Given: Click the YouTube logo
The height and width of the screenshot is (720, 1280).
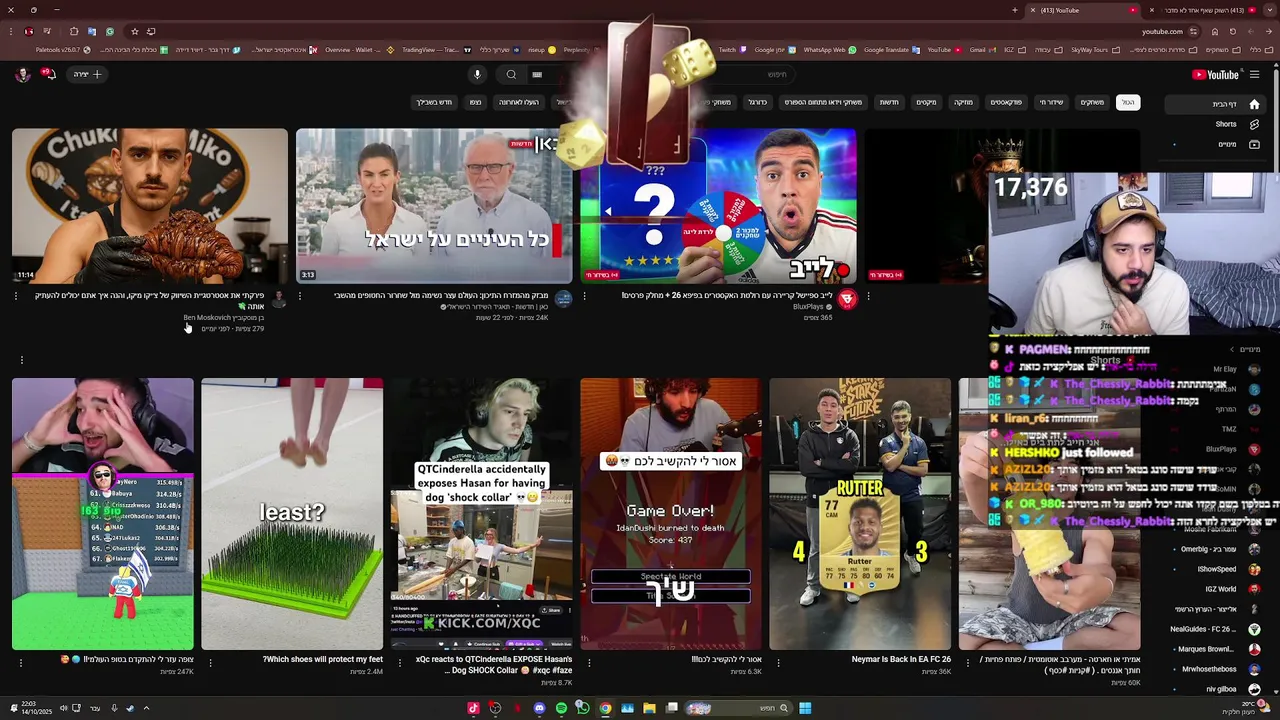Looking at the screenshot, I should [x=1216, y=74].
